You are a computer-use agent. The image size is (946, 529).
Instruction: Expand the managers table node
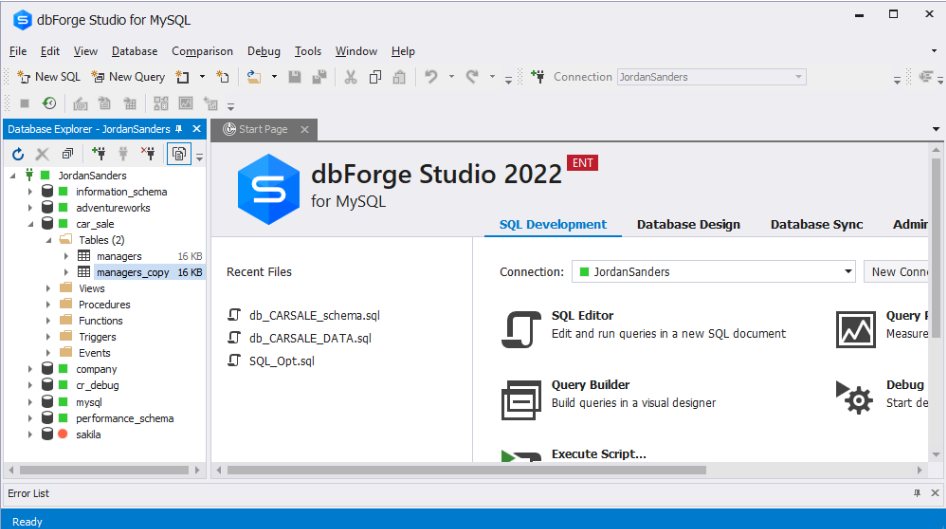click(66, 256)
